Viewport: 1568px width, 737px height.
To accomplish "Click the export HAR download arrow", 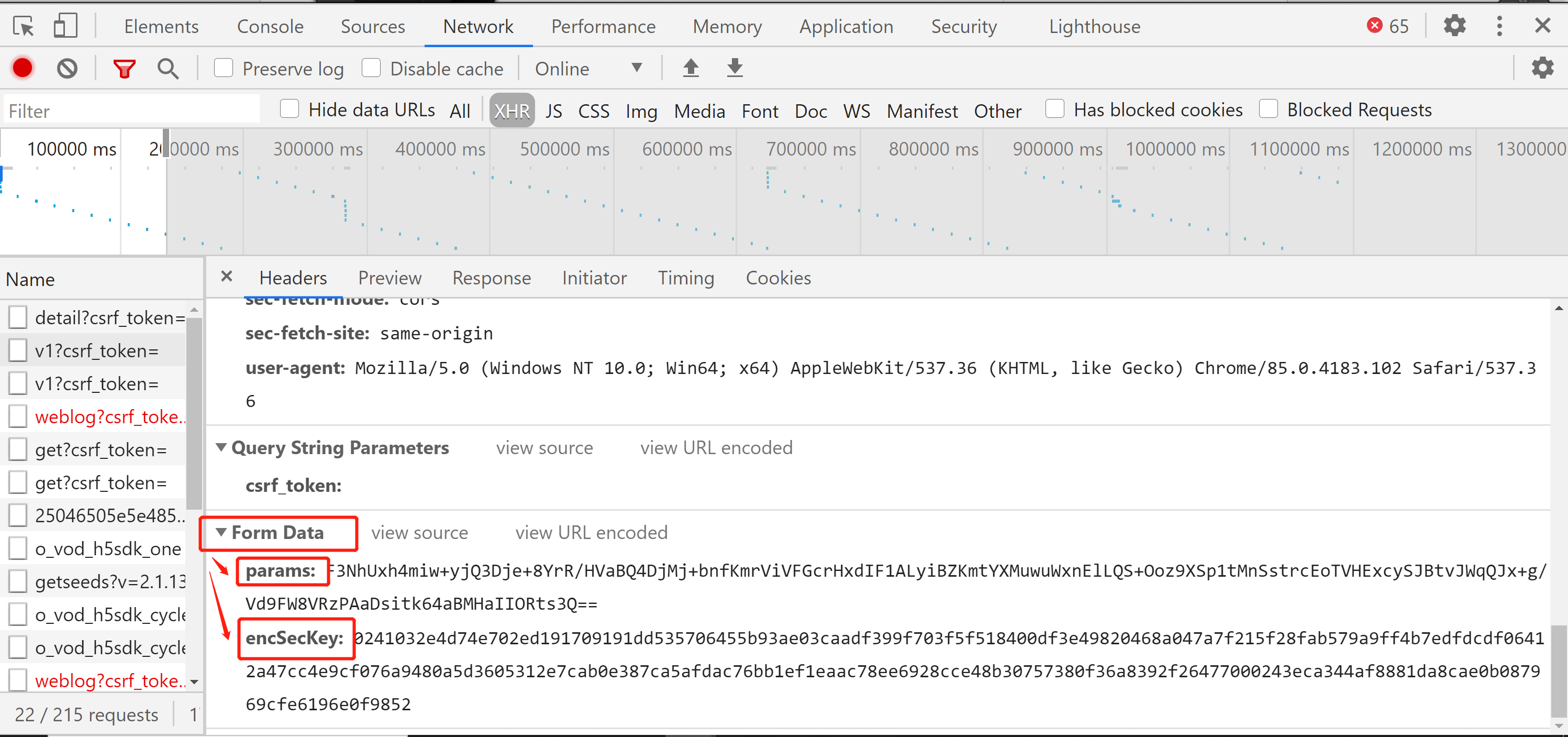I will 735,68.
